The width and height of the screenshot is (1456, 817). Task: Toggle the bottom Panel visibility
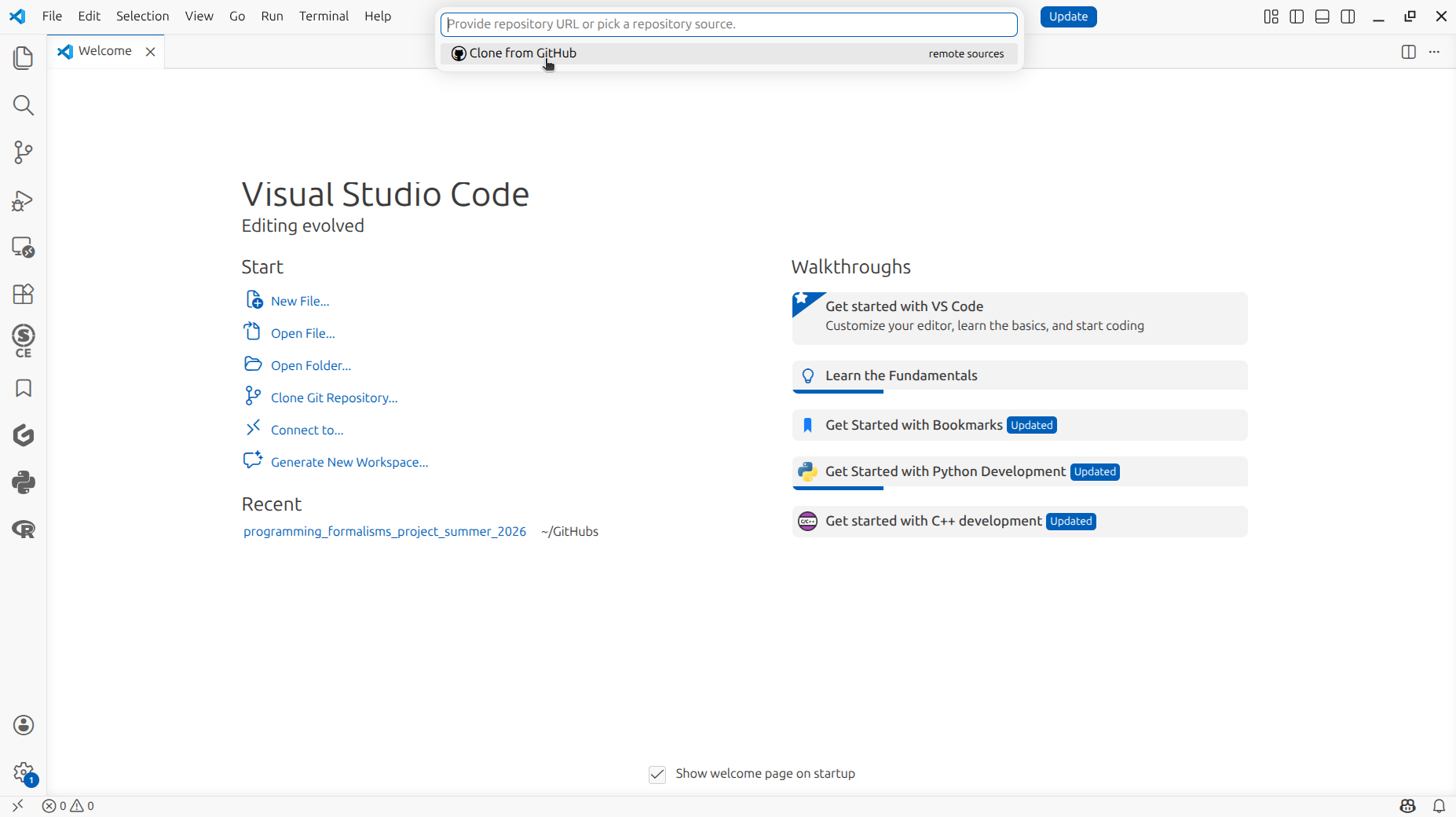pyautogui.click(x=1322, y=16)
